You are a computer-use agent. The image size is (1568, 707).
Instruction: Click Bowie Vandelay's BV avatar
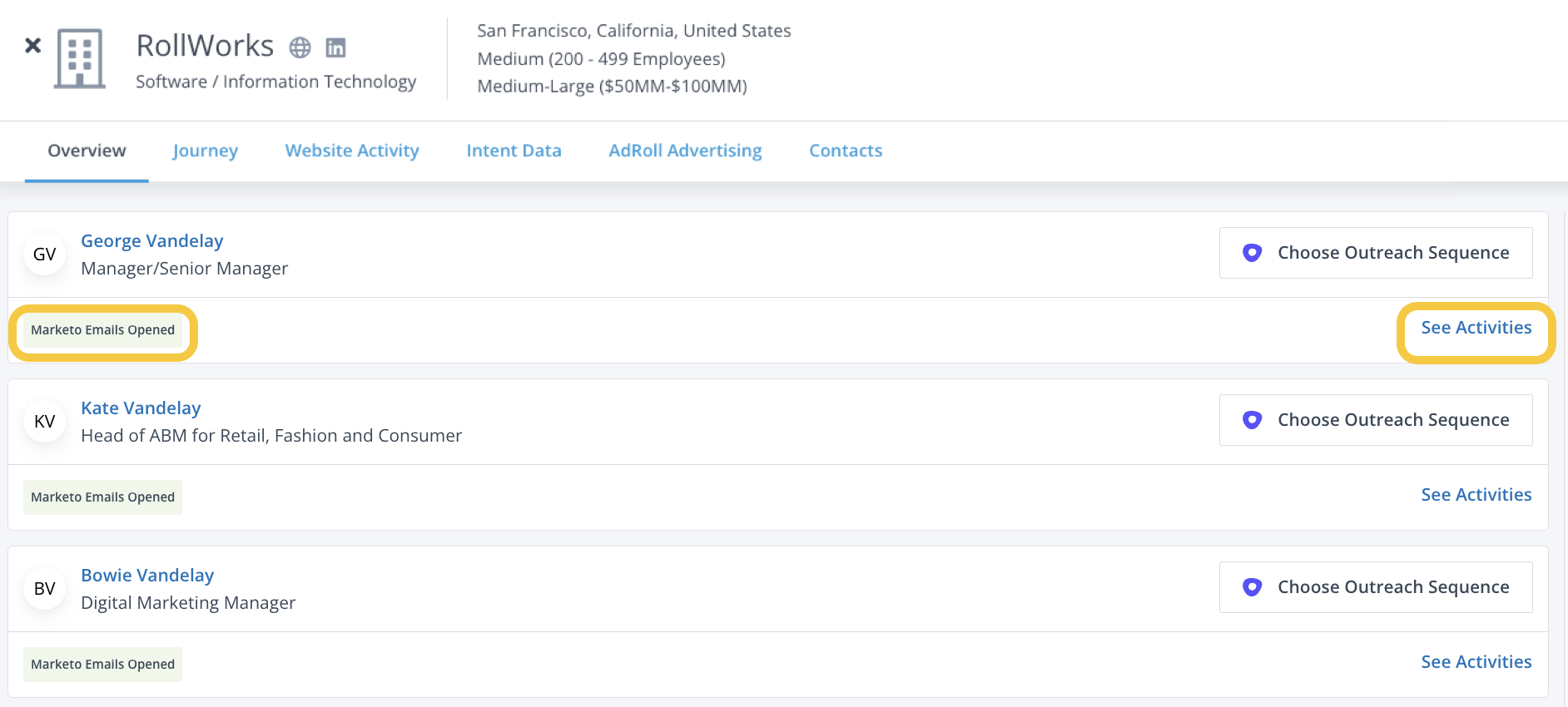click(45, 589)
